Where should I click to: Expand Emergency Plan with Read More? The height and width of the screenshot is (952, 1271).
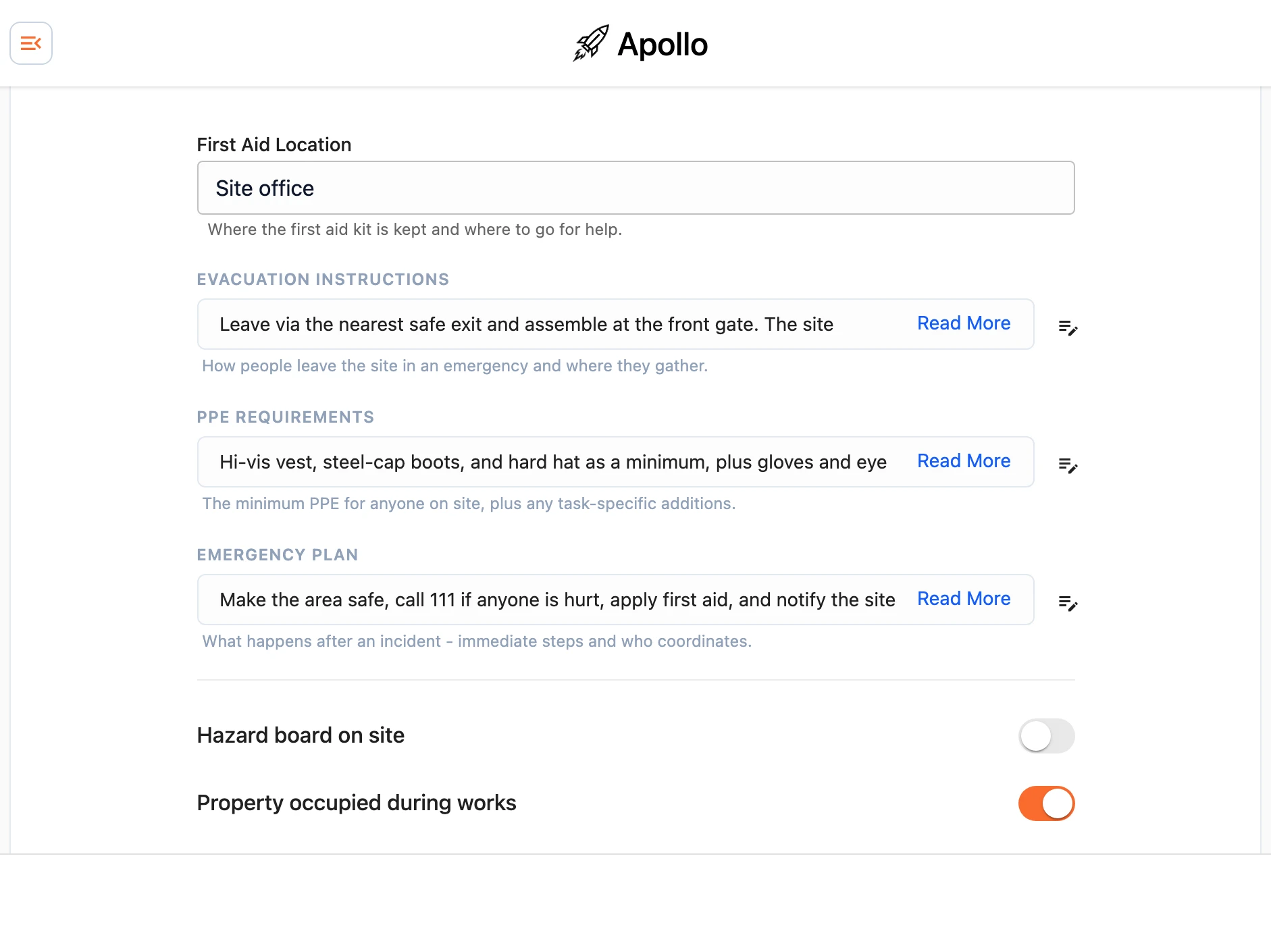coord(964,599)
